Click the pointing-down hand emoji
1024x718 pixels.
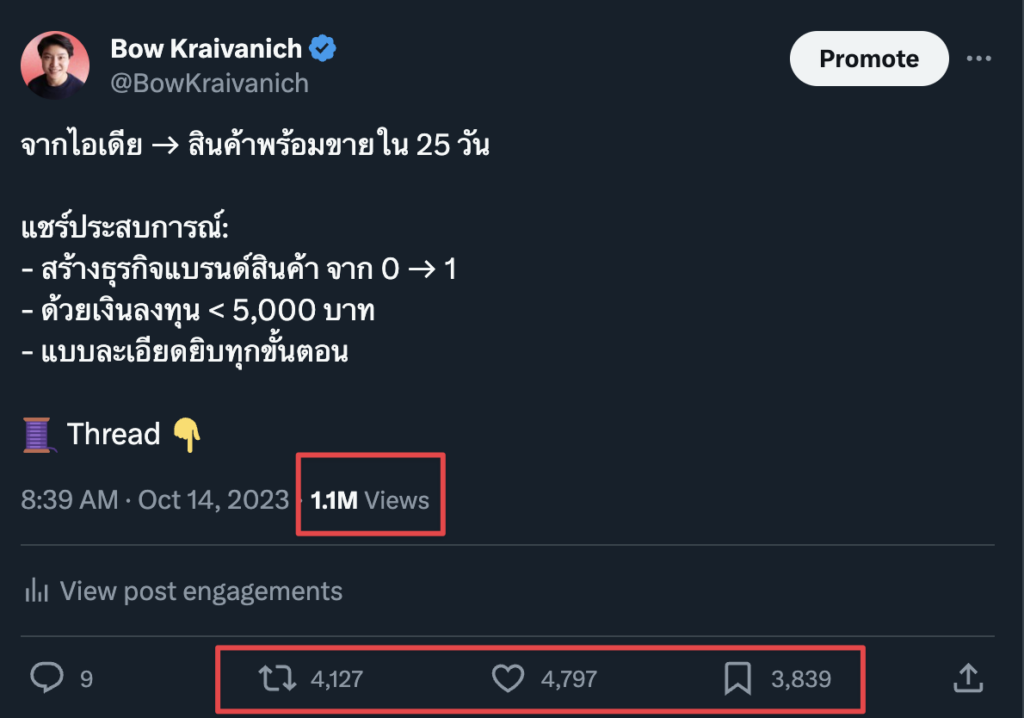tap(187, 435)
